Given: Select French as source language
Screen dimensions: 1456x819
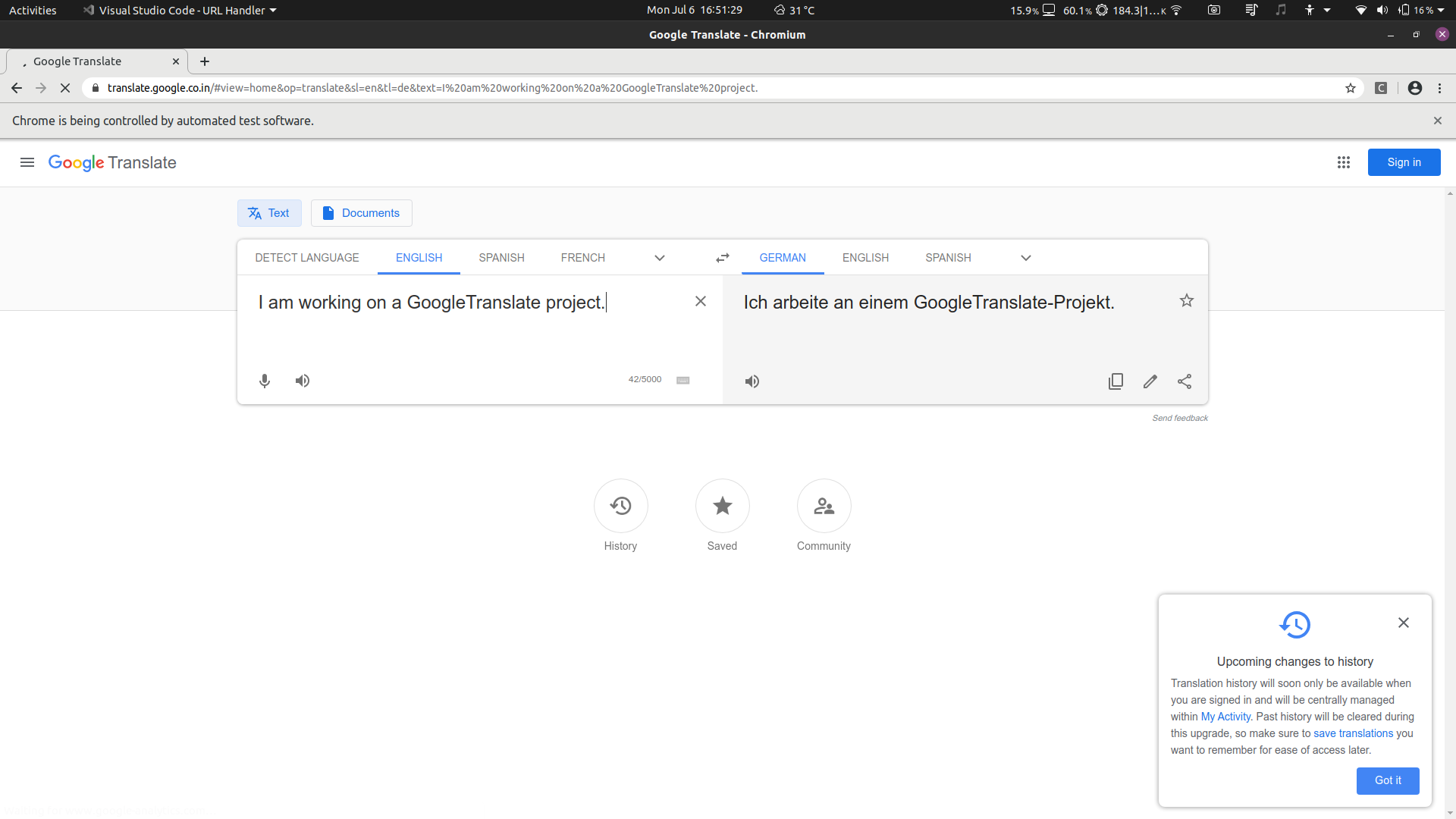Looking at the screenshot, I should (x=583, y=258).
